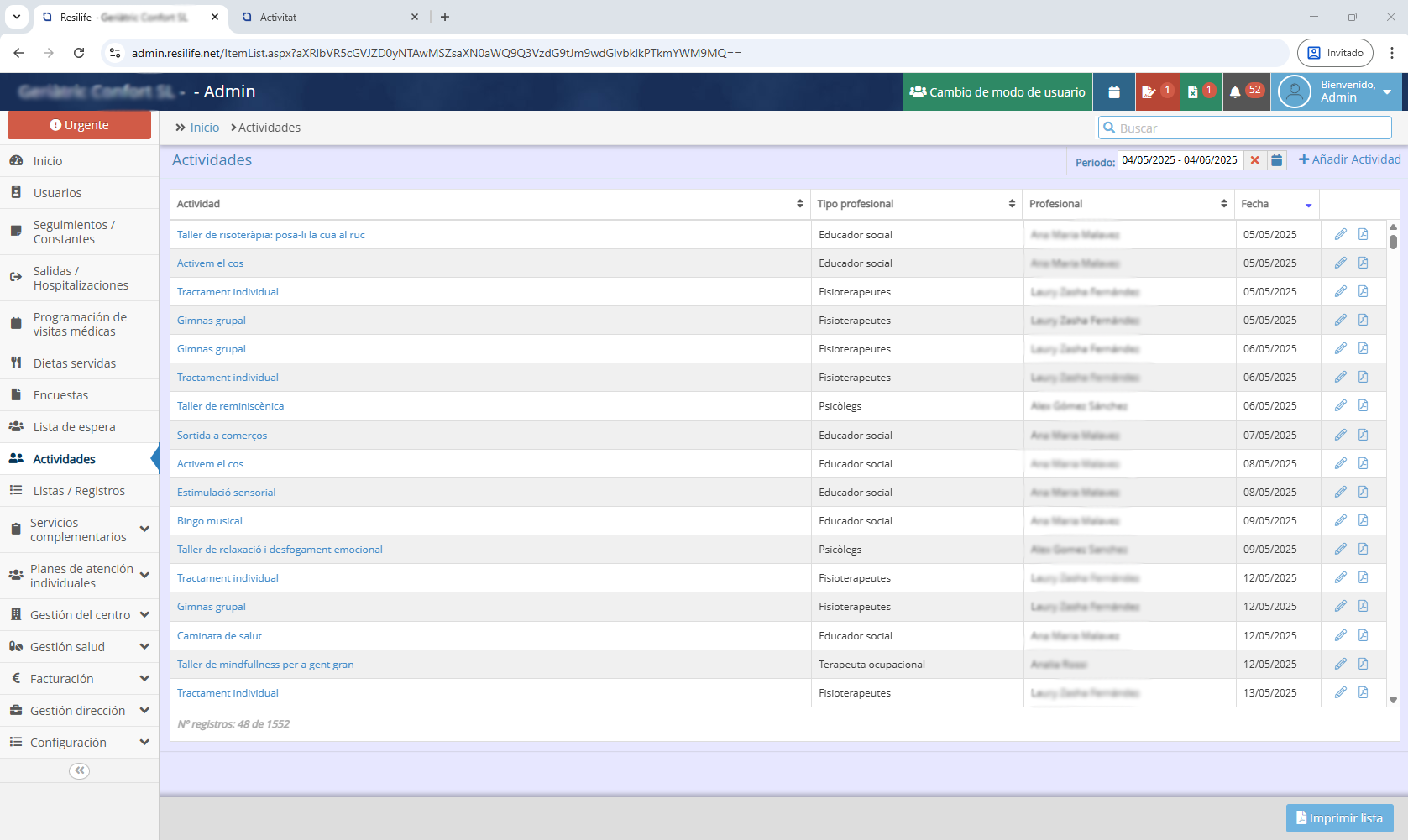Open new browser tab with plus
Image resolution: width=1408 pixels, height=840 pixels.
point(445,17)
